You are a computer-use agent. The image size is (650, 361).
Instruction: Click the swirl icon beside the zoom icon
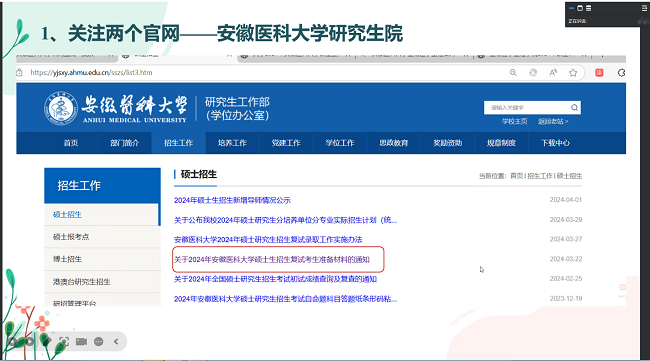pyautogui.click(x=533, y=73)
